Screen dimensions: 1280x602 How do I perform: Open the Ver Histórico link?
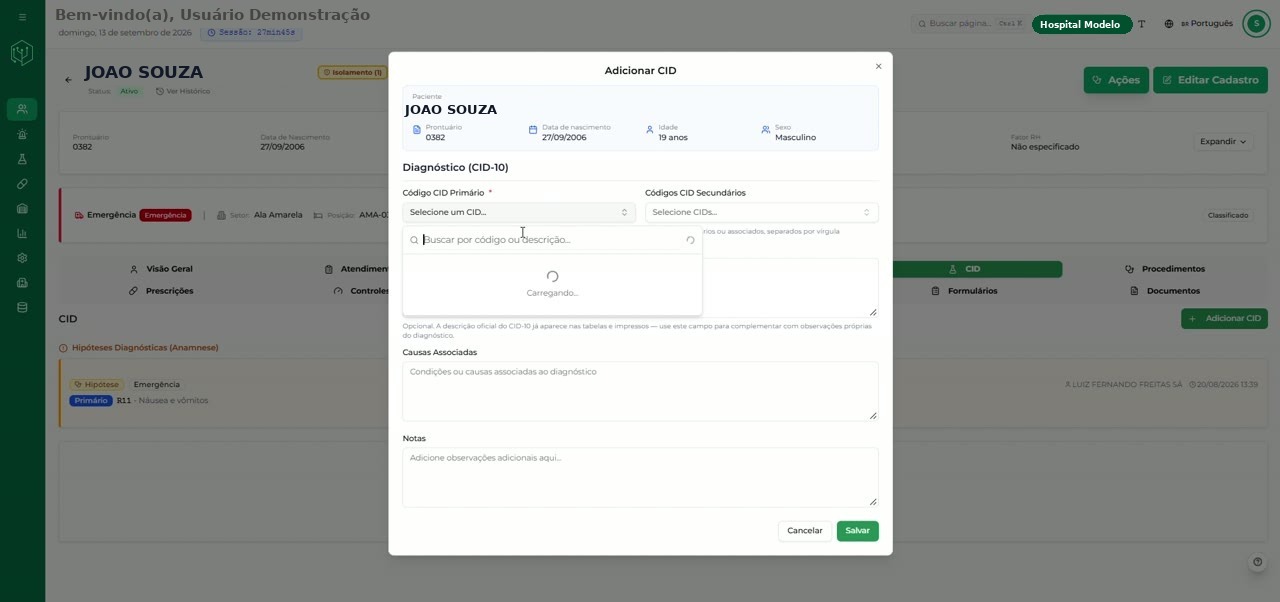click(183, 91)
